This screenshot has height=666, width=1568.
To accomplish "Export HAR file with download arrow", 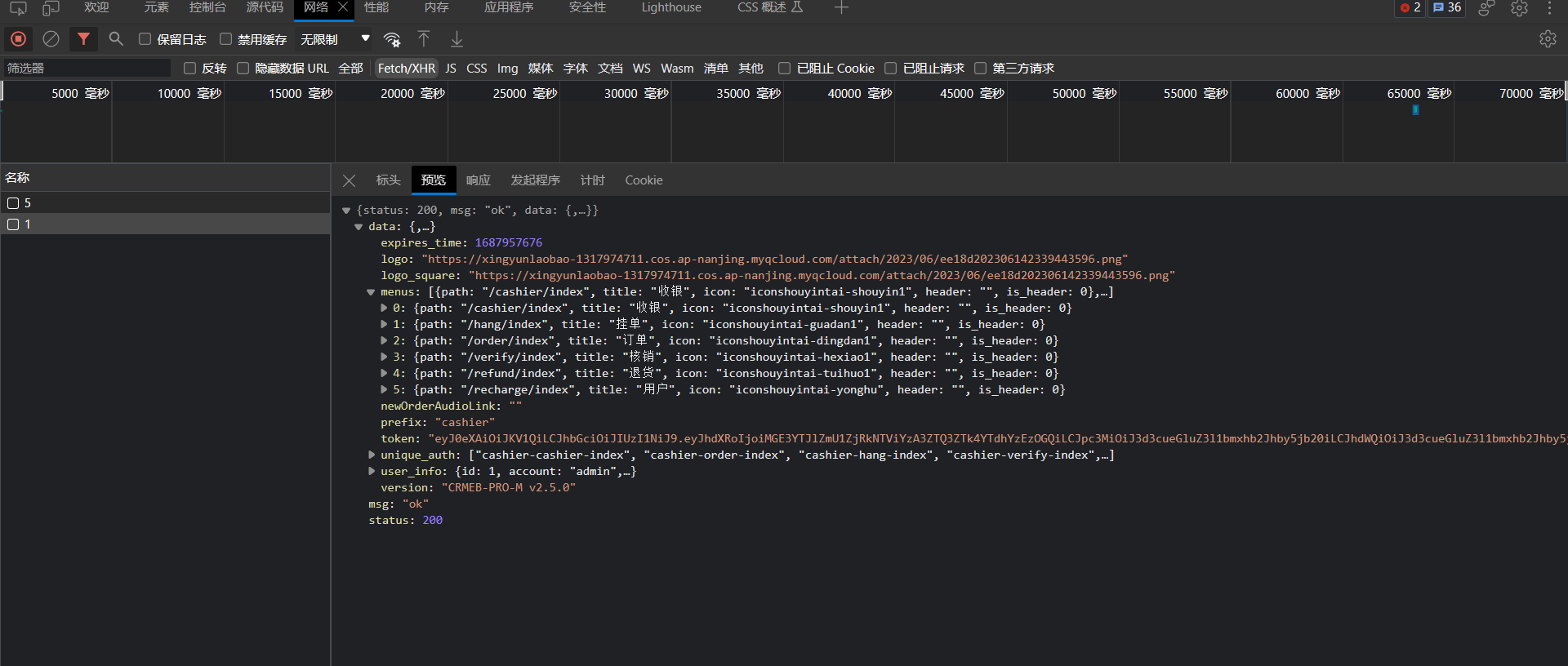I will coord(457,38).
